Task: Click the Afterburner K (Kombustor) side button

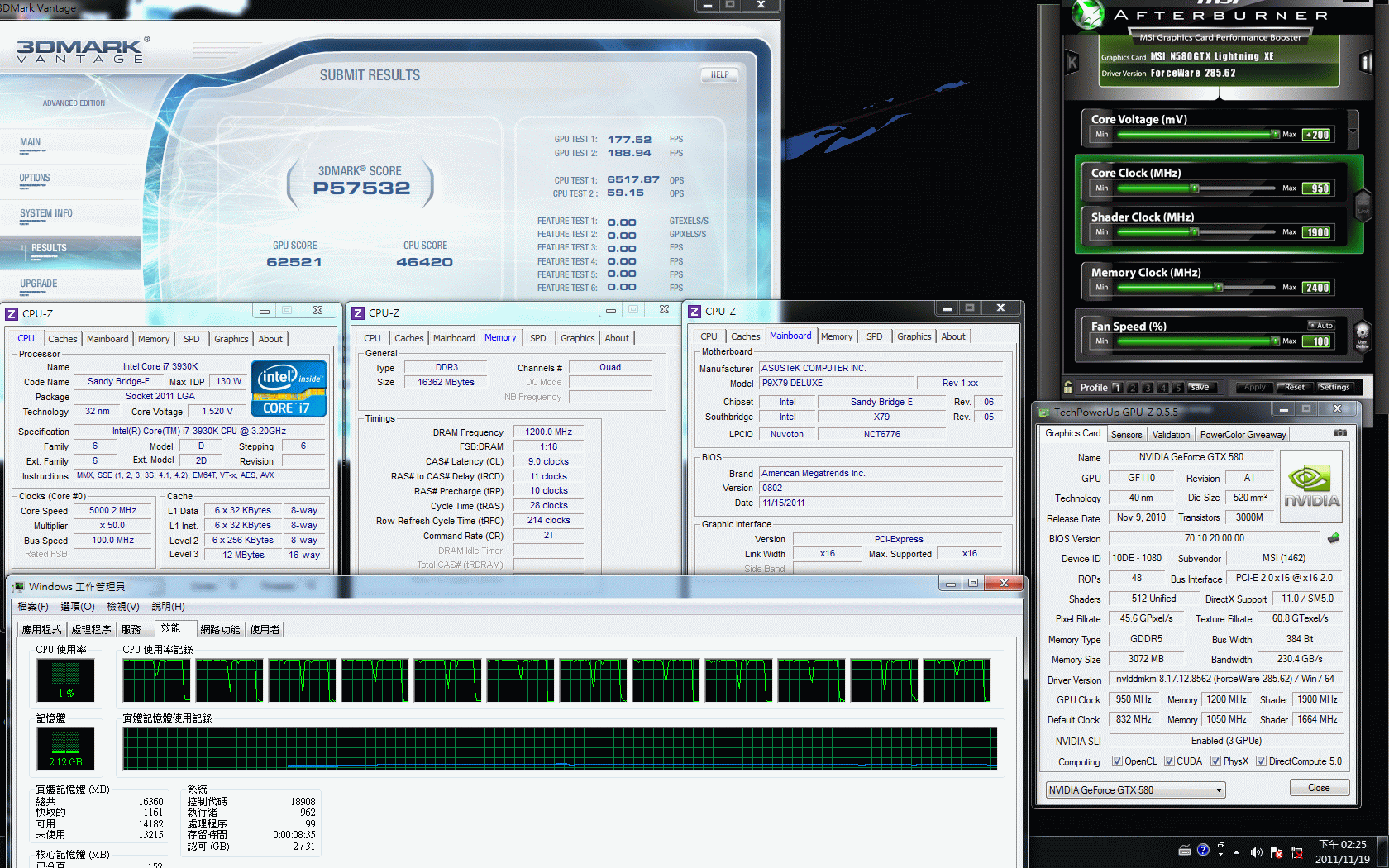Action: [x=1072, y=62]
